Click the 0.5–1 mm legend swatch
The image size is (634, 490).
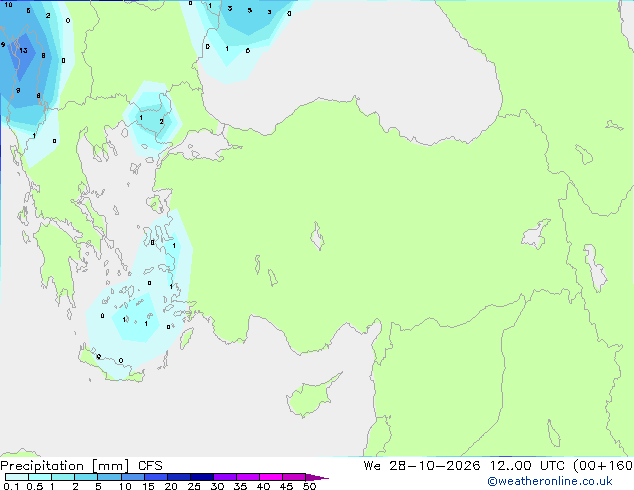[x=40, y=477]
